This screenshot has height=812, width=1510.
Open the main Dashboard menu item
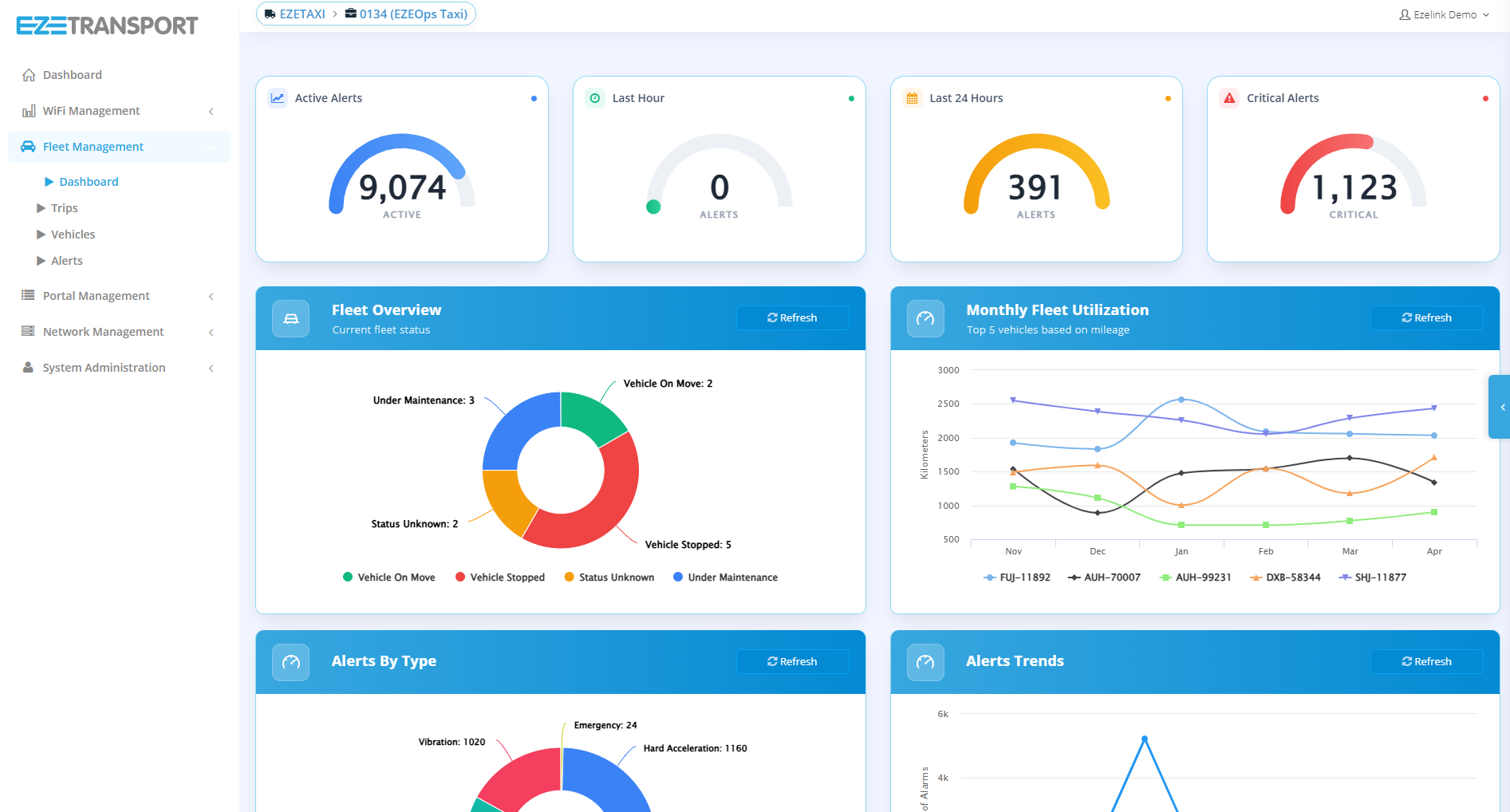click(120, 75)
